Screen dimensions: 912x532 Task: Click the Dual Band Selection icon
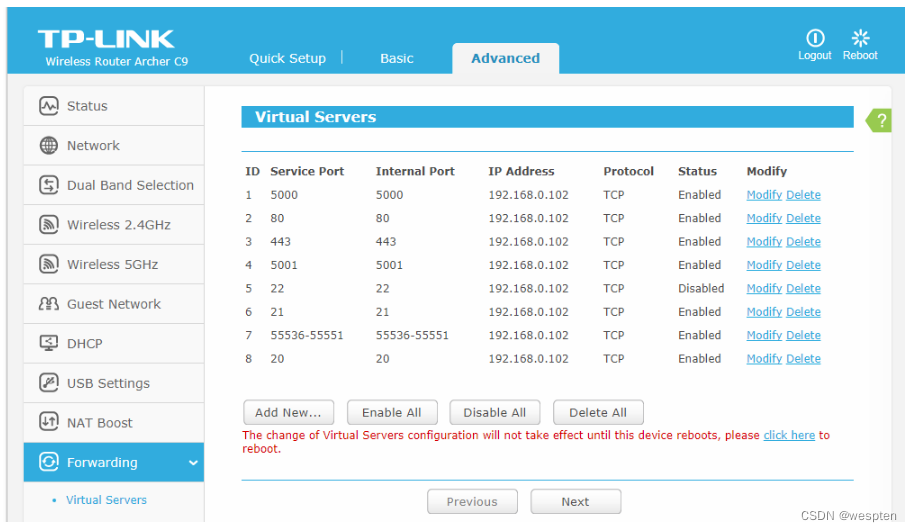click(x=49, y=185)
